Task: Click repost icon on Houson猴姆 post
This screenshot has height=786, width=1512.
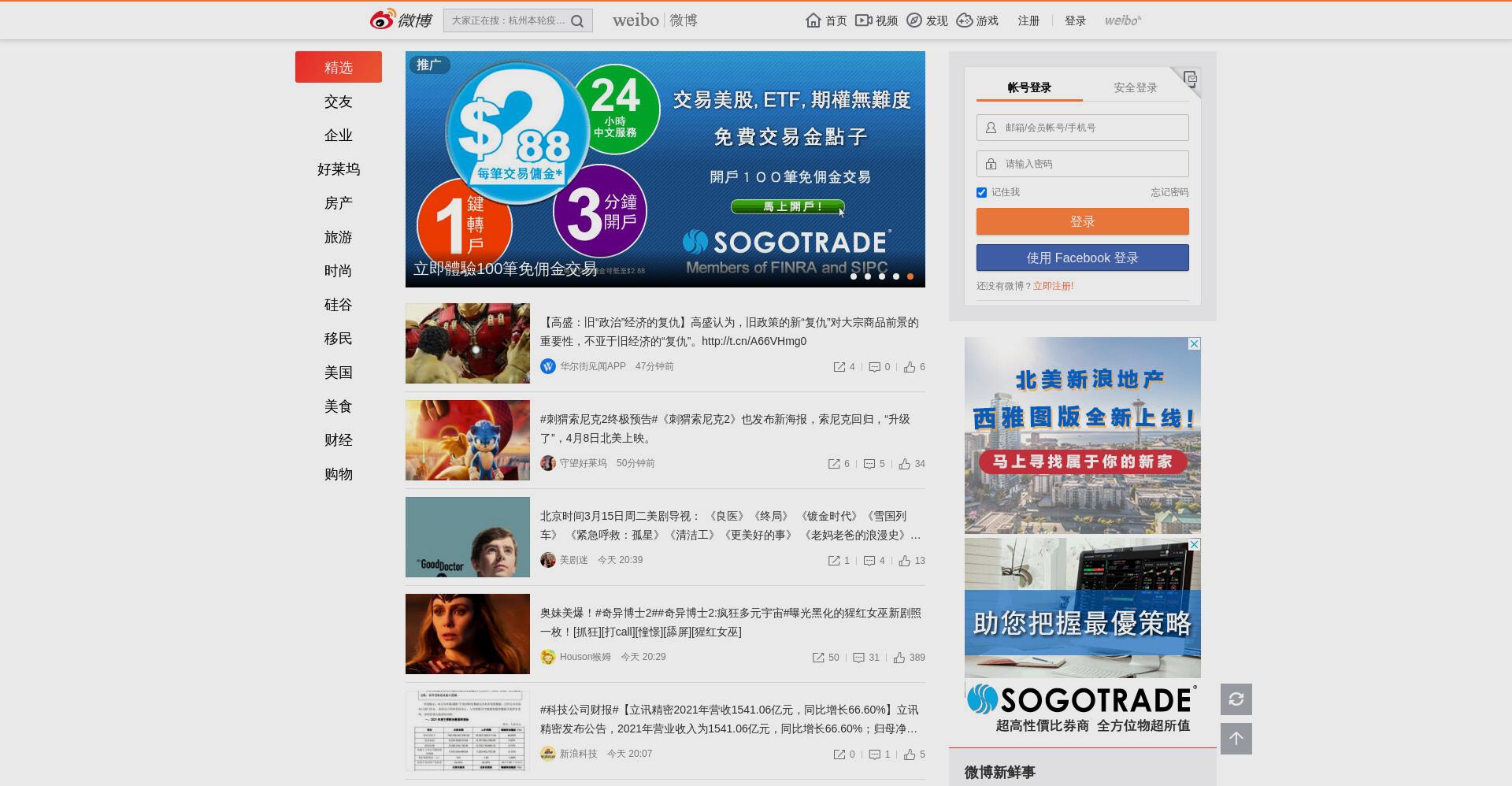Action: pos(818,658)
